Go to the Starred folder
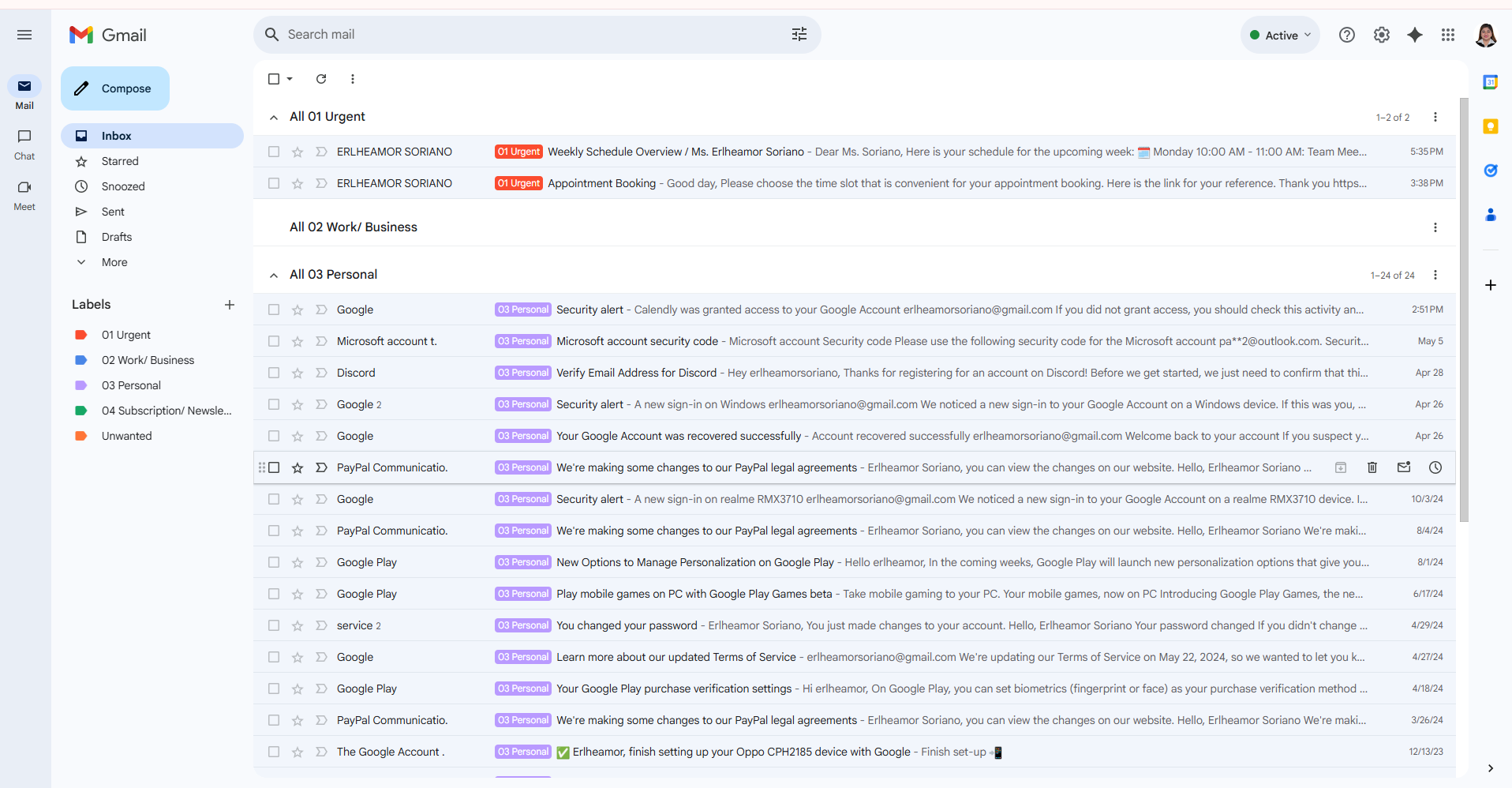The image size is (1512, 788). (x=120, y=161)
